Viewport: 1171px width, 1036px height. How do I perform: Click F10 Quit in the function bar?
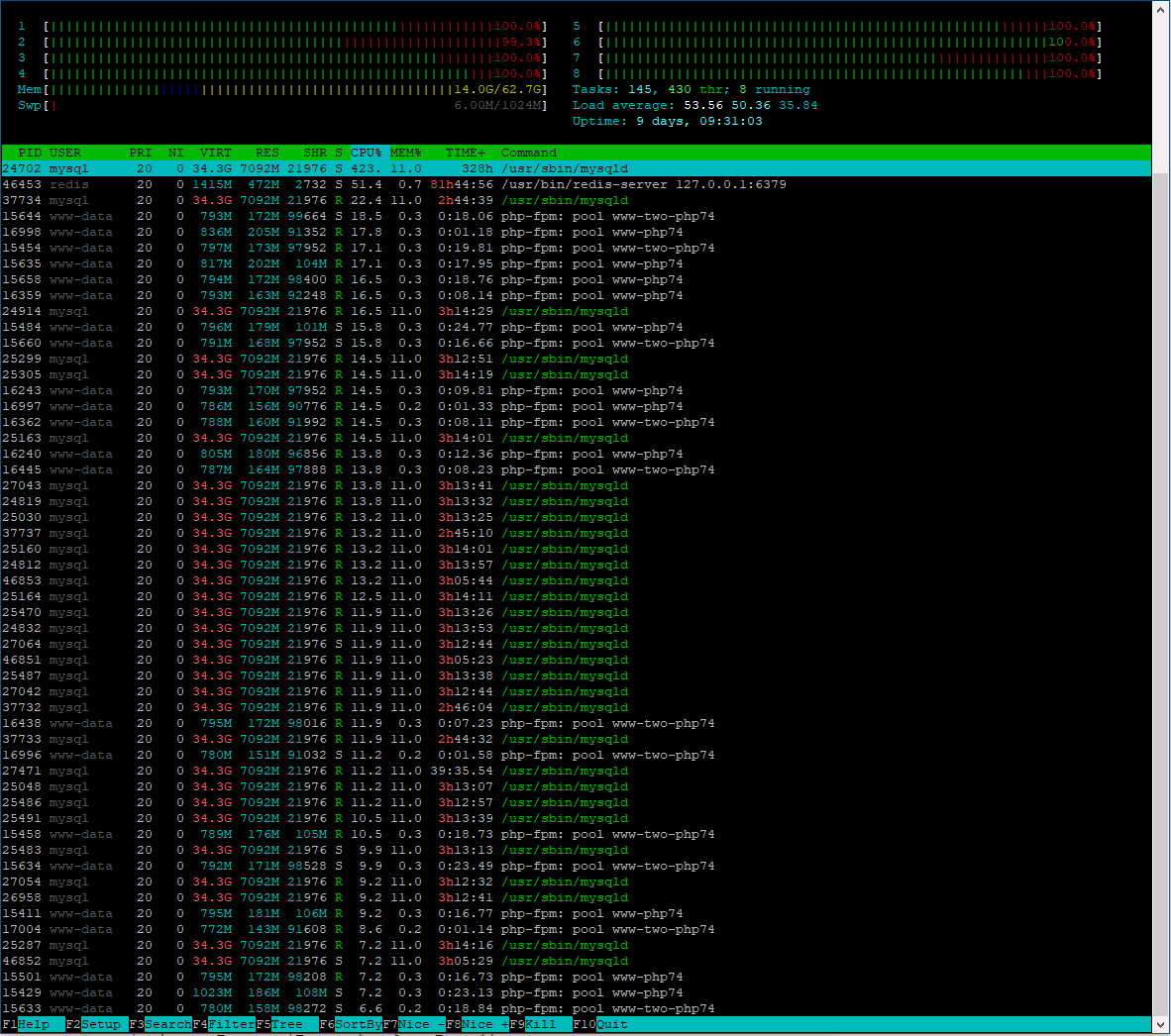600,1024
